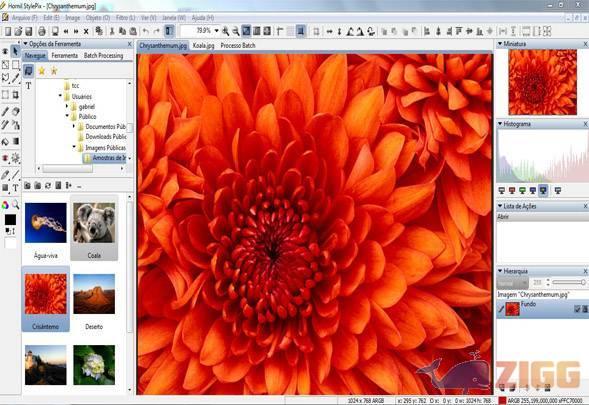Screen dimensions: 589x405
Task: Click the black X delete icon in toolbar
Action: [x=86, y=31]
